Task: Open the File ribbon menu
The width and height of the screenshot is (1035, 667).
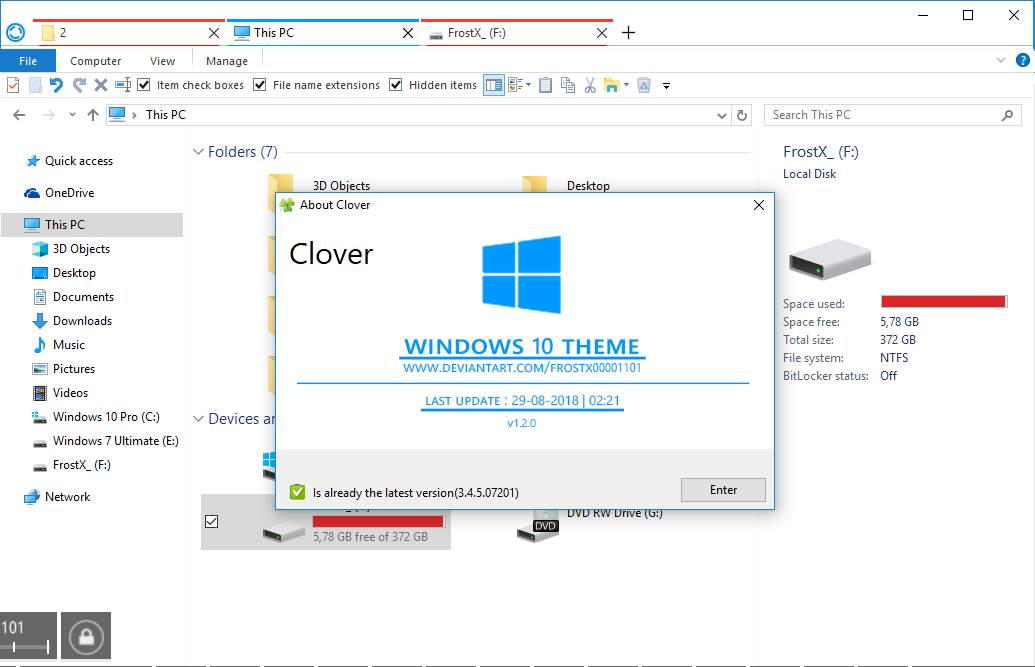Action: pos(28,61)
